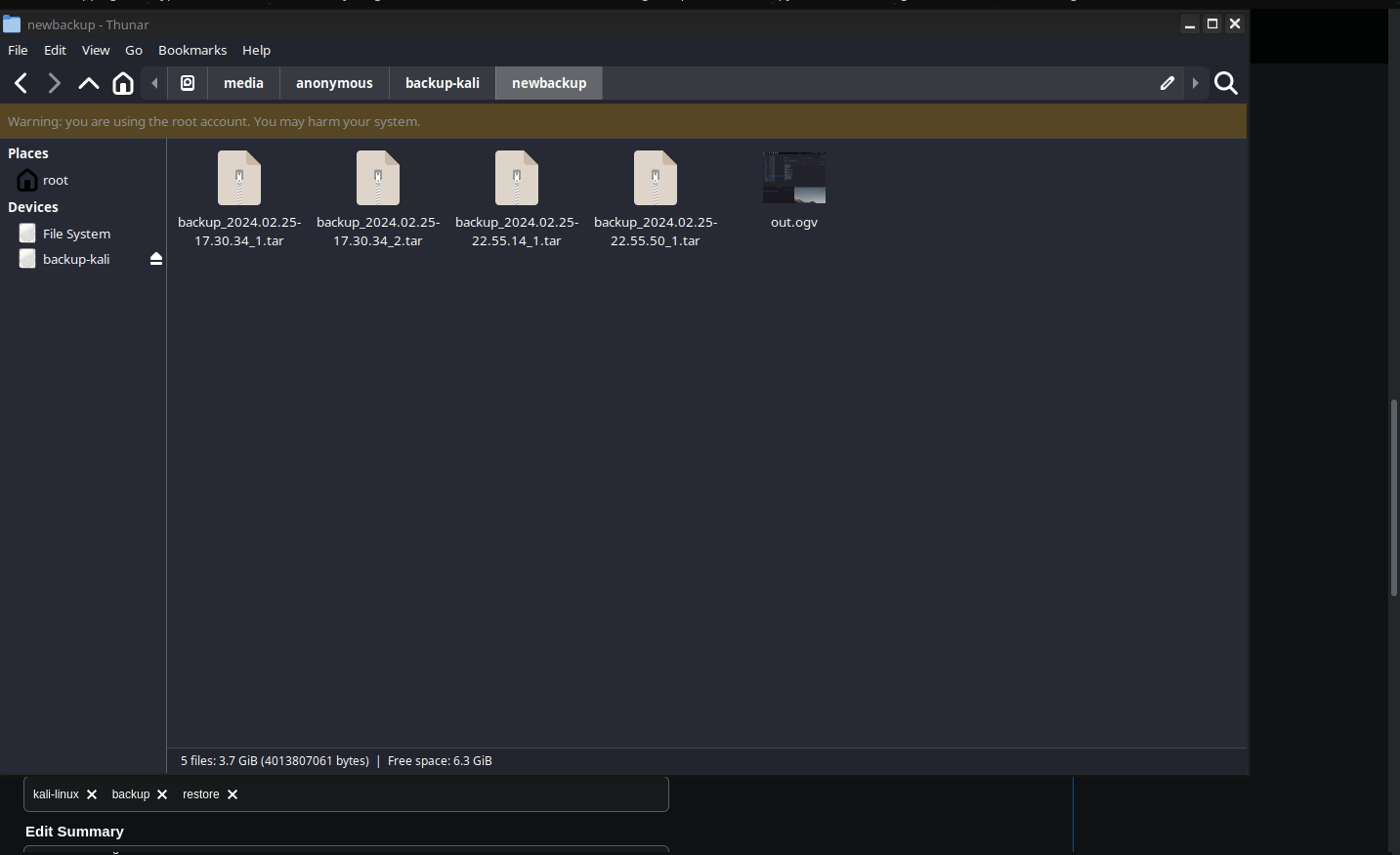Open the View menu
This screenshot has height=855, width=1400.
pyautogui.click(x=96, y=50)
